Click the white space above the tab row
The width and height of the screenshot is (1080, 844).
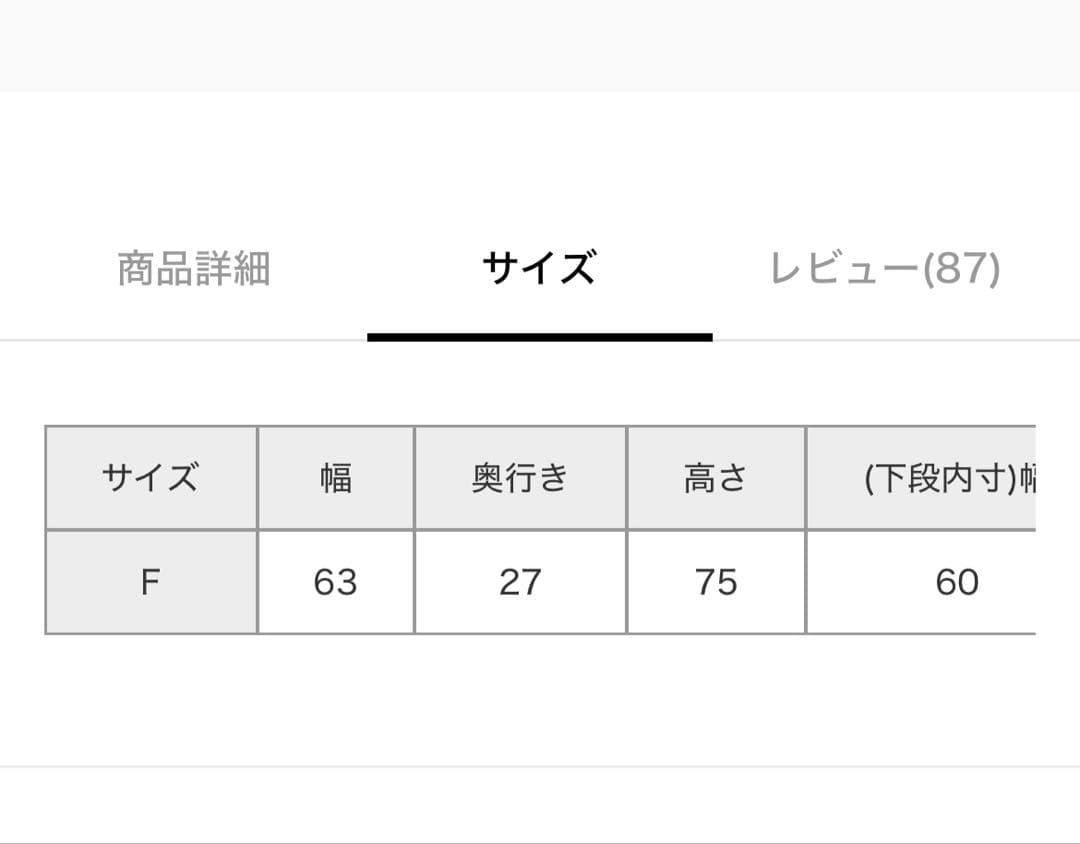[540, 160]
